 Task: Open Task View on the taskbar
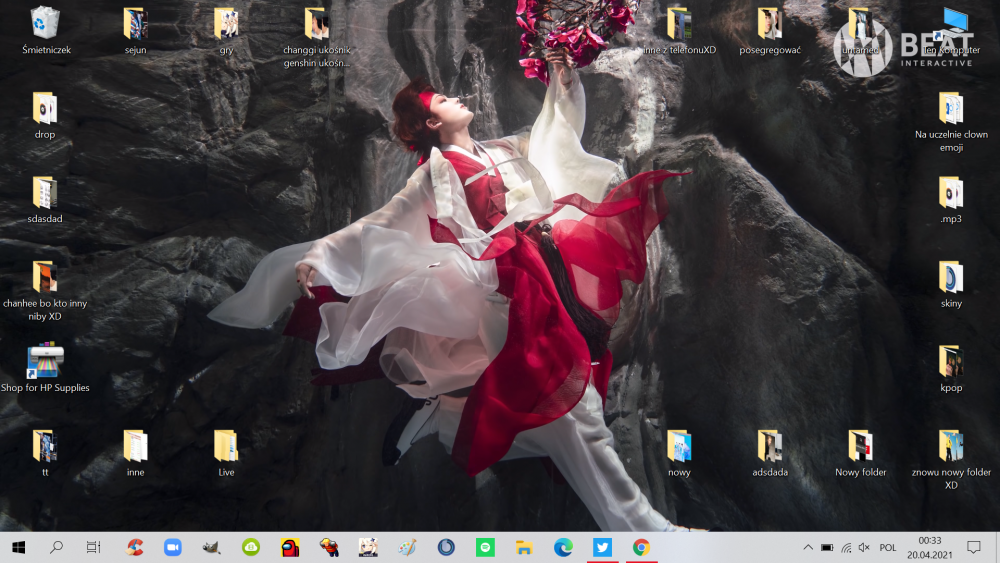click(x=93, y=547)
